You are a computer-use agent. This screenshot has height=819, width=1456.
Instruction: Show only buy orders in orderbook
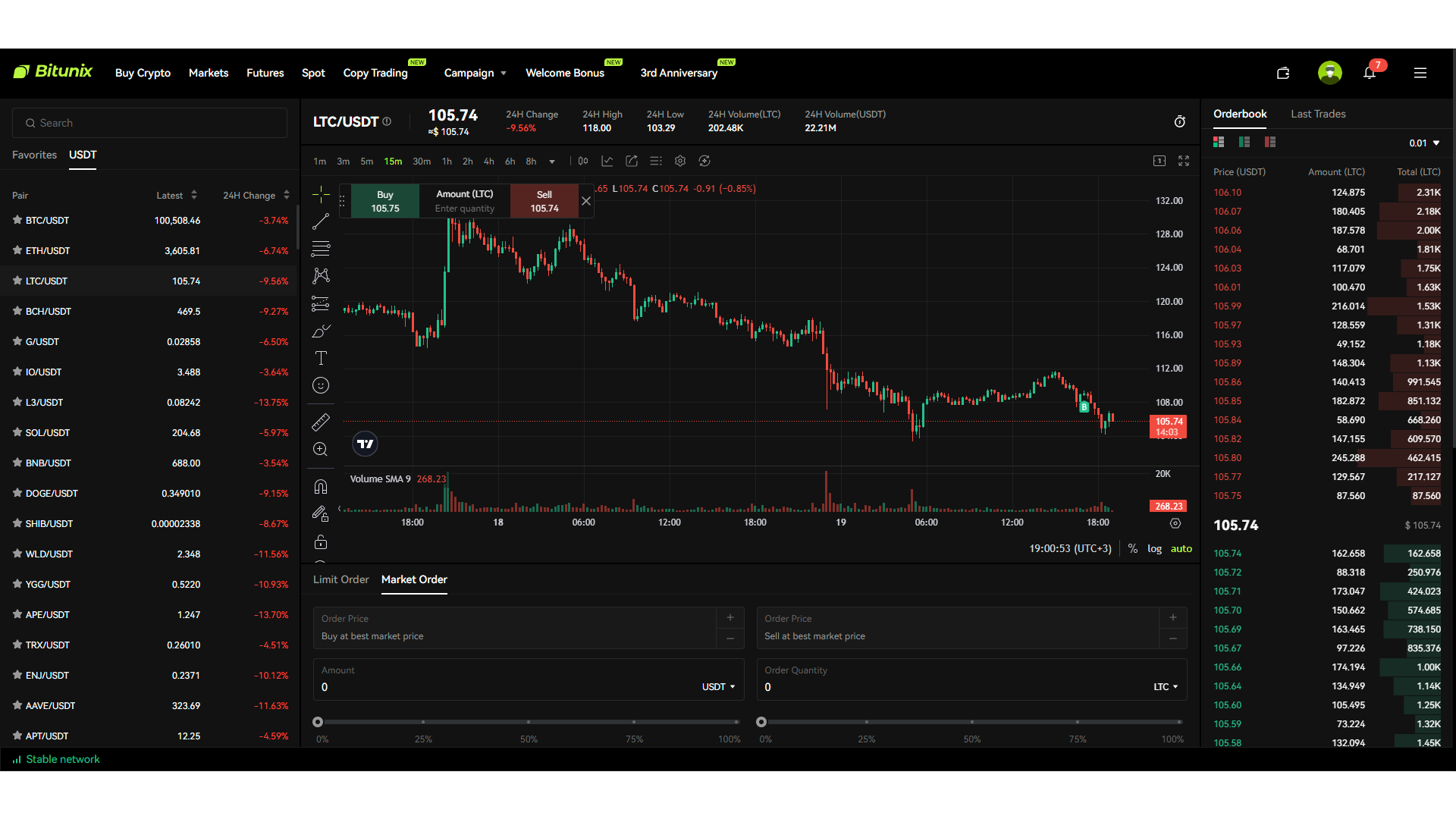[x=1244, y=142]
